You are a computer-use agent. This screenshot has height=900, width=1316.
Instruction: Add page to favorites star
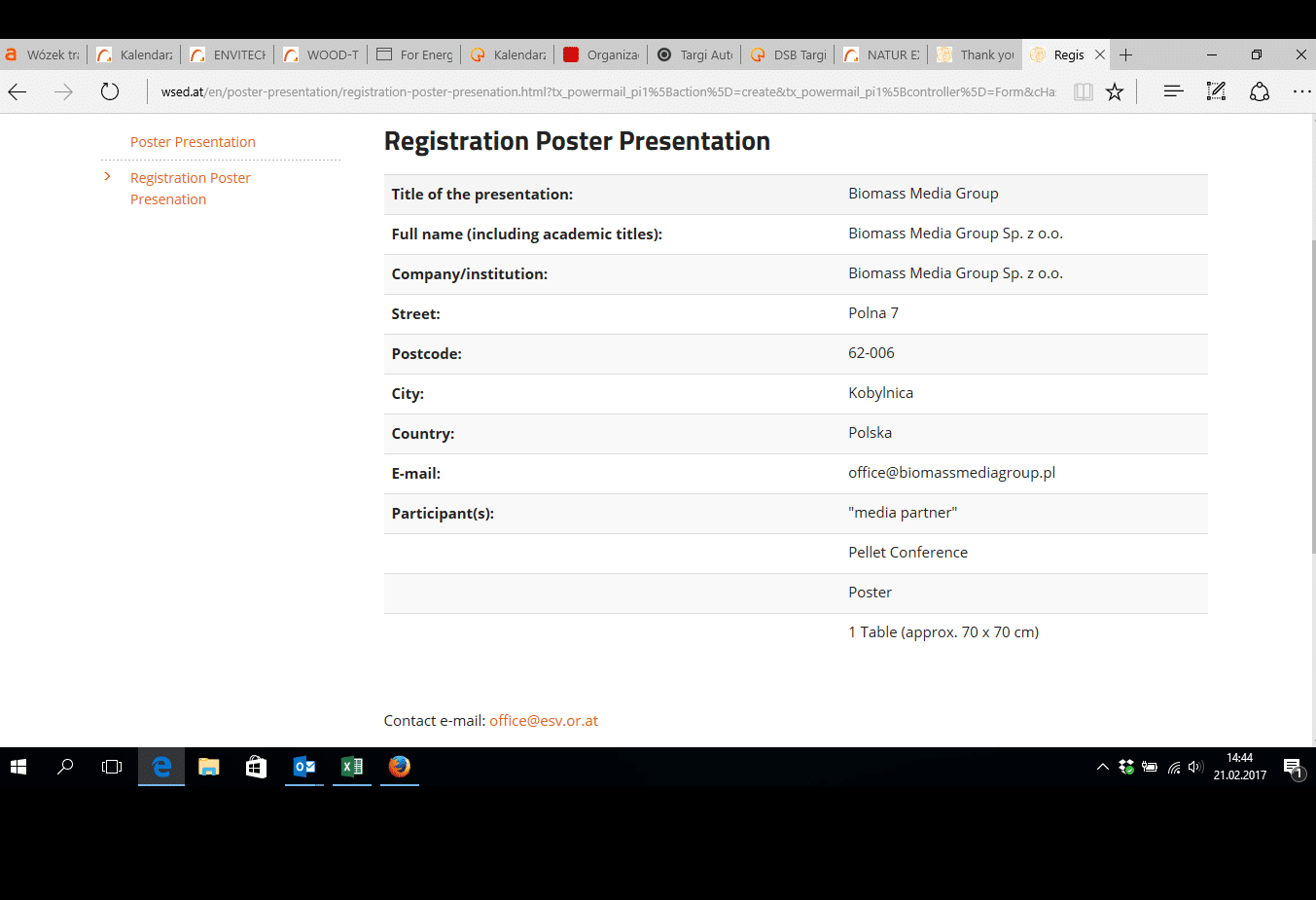coord(1115,91)
